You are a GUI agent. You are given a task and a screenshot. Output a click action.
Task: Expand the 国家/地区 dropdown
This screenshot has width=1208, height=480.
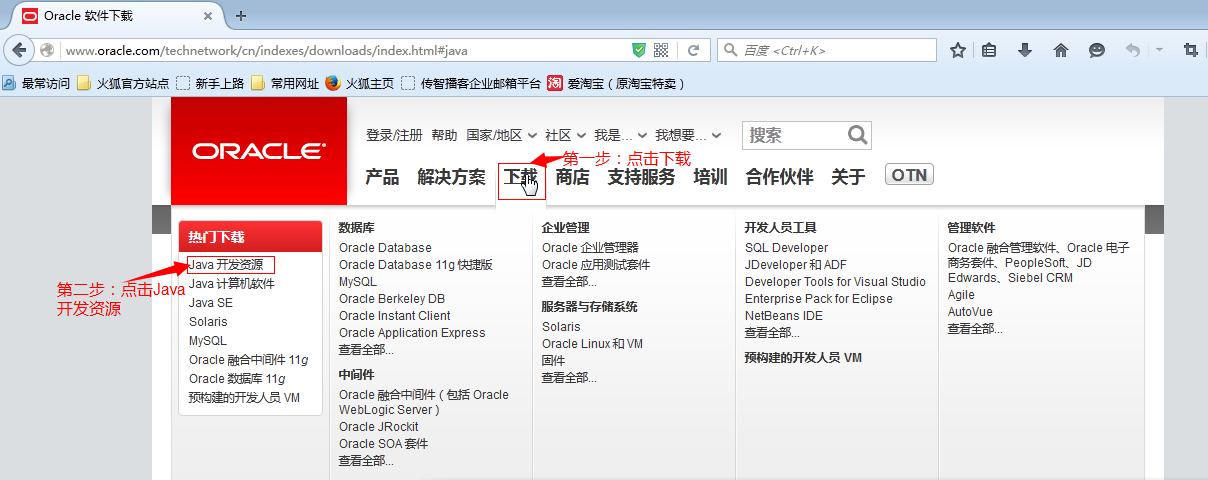[x=502, y=135]
